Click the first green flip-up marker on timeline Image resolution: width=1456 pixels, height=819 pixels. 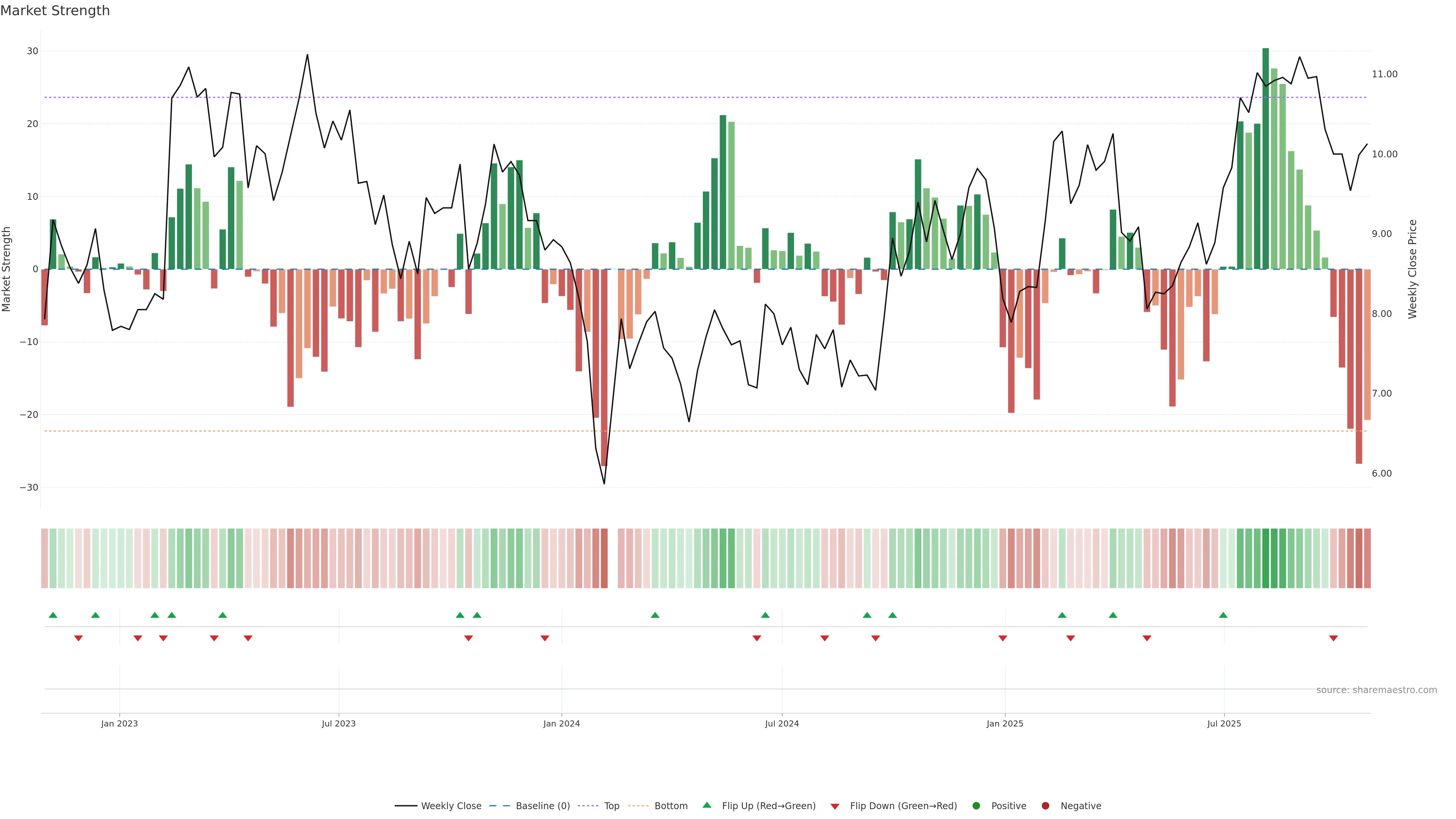[53, 615]
